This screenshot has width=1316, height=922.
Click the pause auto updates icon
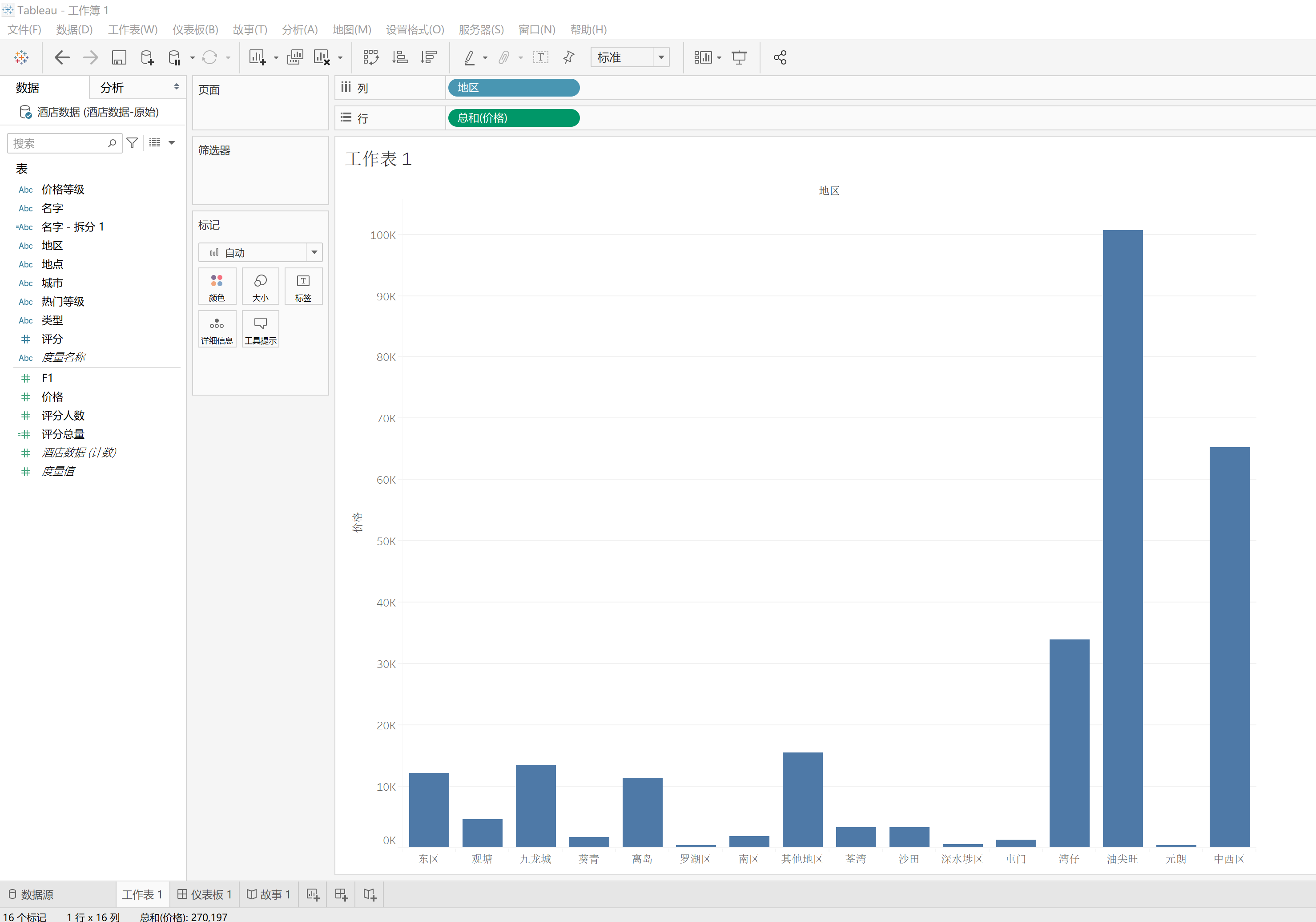174,57
